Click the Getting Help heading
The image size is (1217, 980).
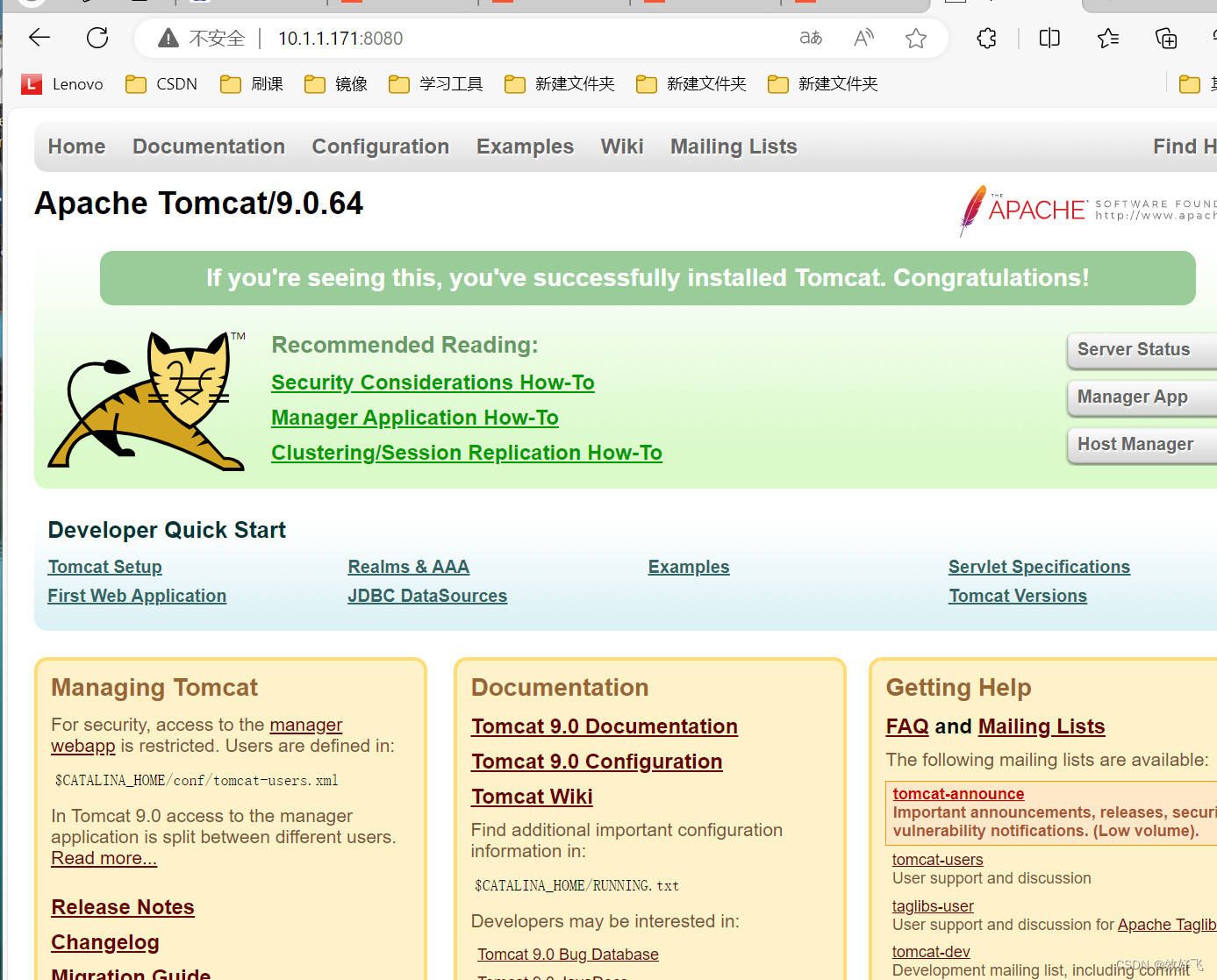click(958, 688)
